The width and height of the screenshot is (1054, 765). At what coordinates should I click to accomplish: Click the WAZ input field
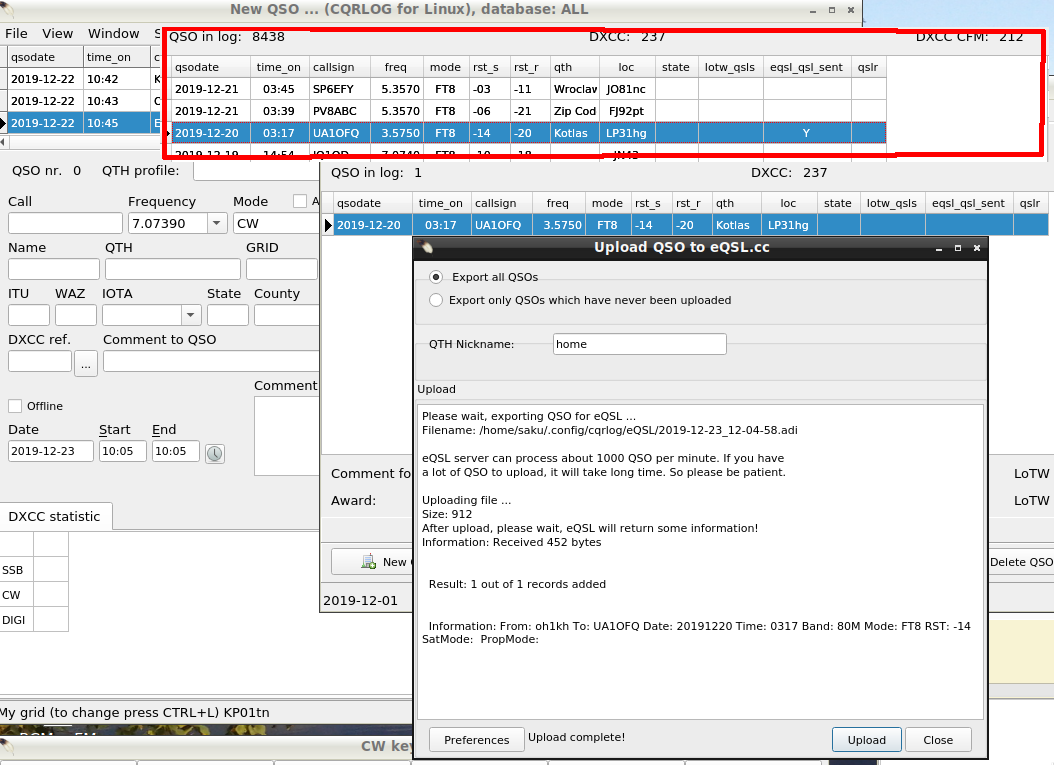pos(76,315)
